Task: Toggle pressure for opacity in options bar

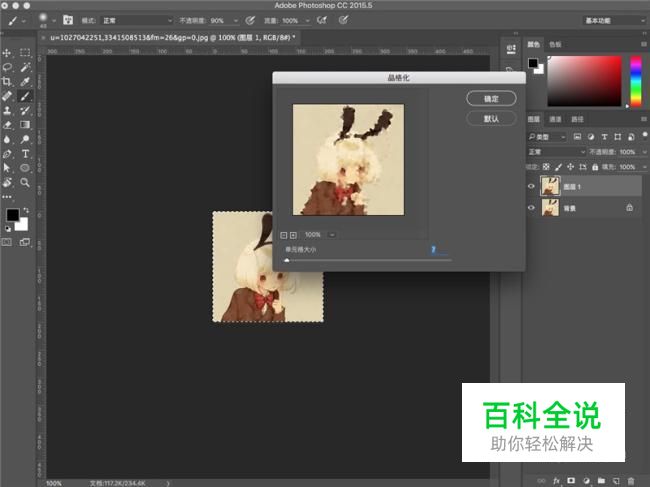Action: tap(250, 20)
